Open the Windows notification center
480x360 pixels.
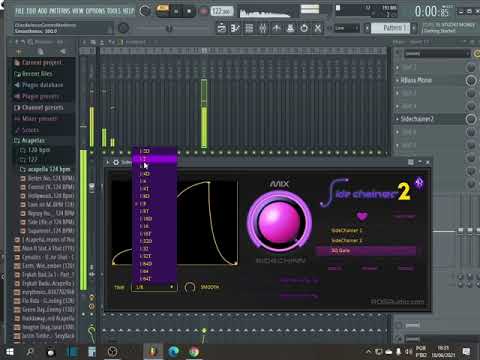[466, 352]
